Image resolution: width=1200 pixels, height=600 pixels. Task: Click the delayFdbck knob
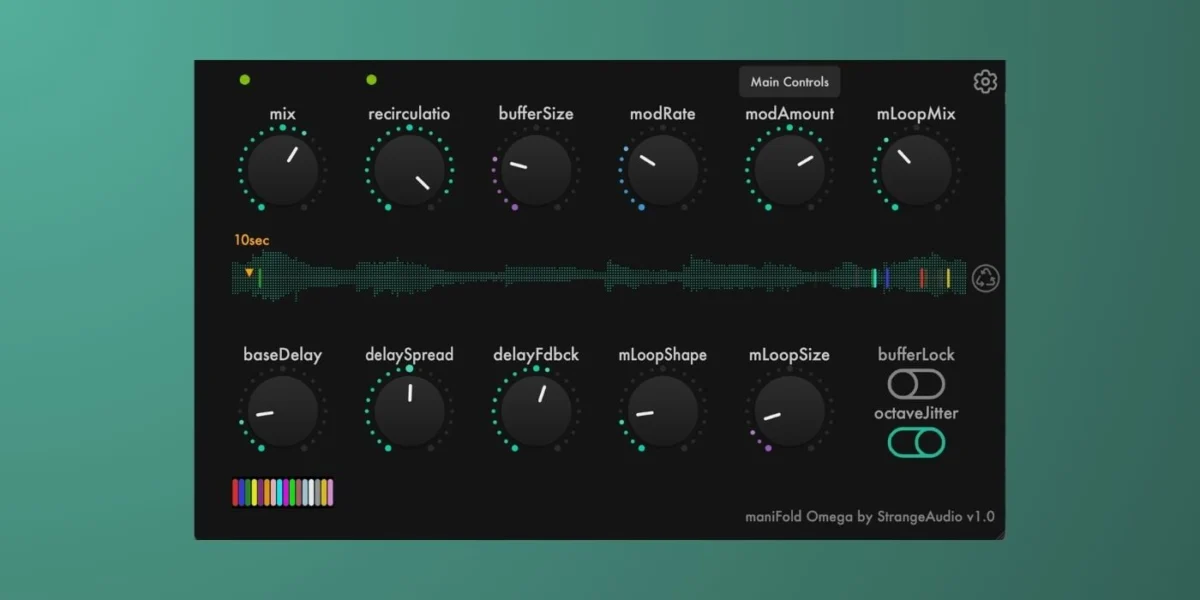click(536, 411)
